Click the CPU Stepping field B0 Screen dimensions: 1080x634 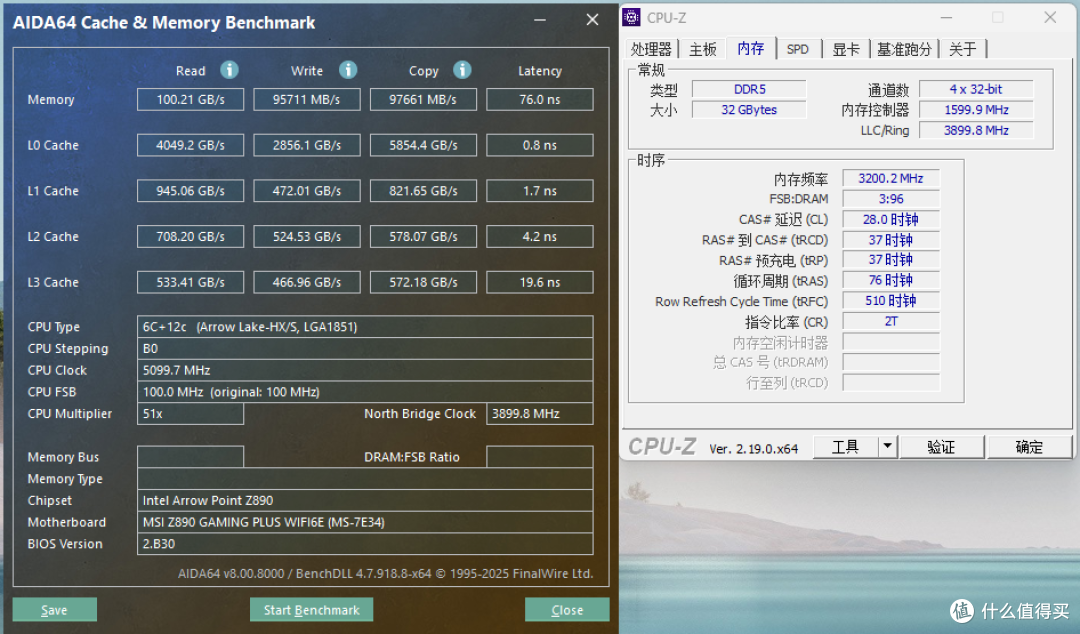point(365,349)
